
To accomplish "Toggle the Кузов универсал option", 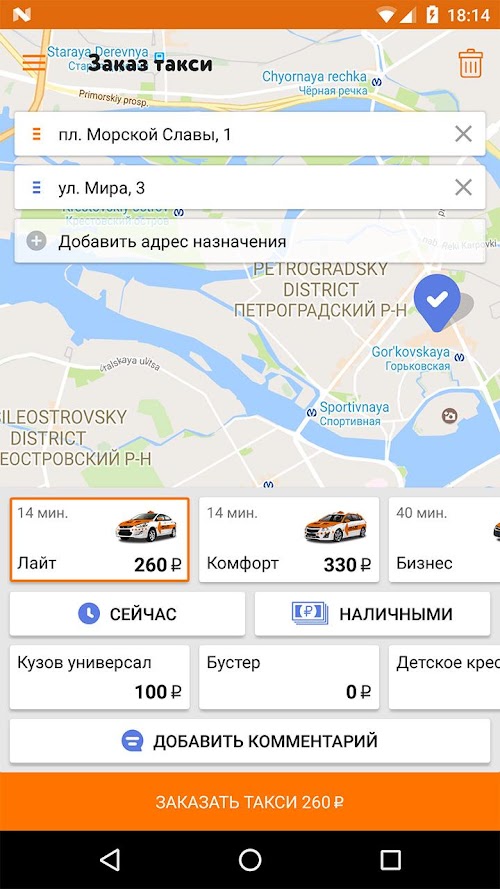I will coord(99,677).
